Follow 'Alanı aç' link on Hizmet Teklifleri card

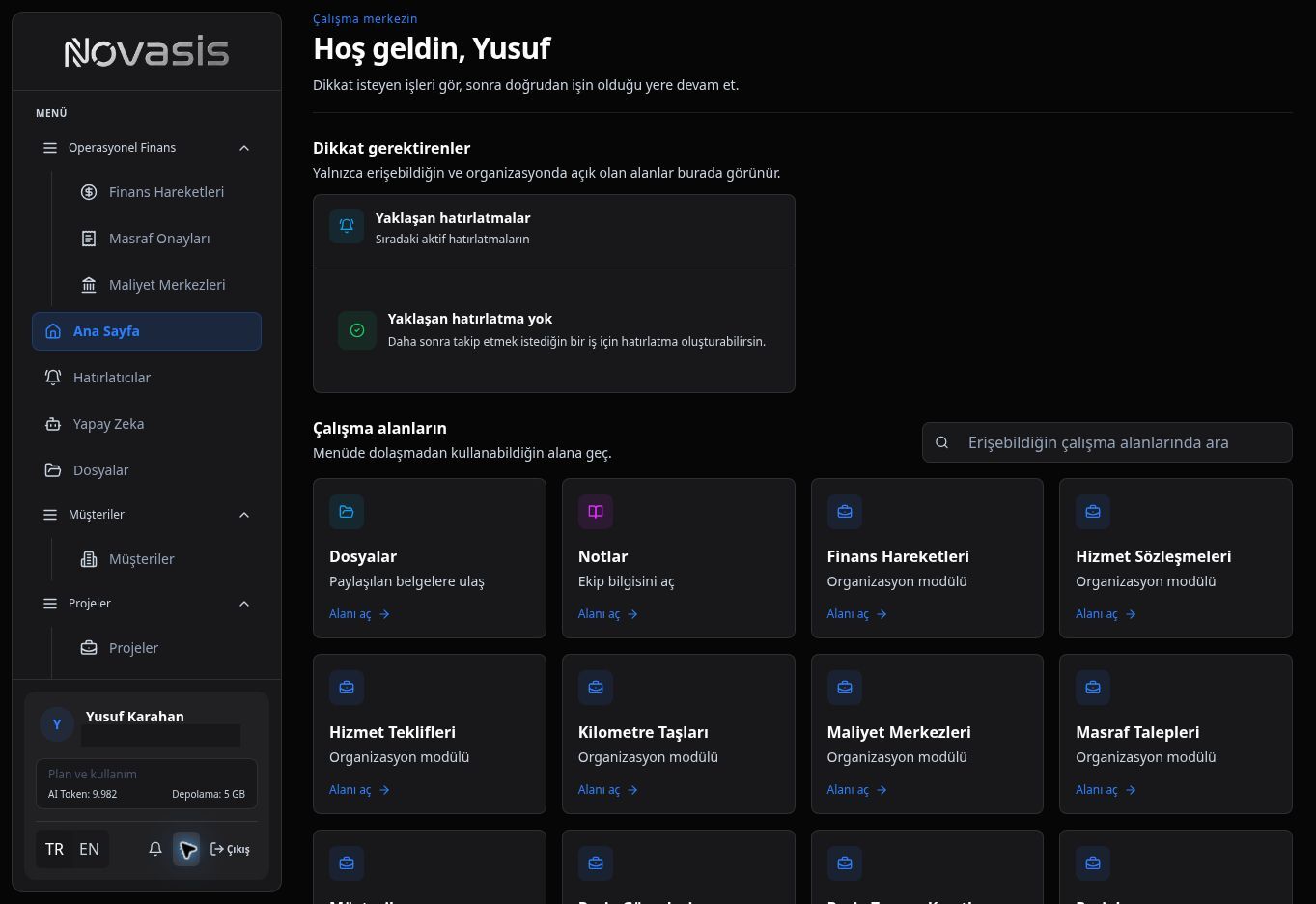pos(359,790)
